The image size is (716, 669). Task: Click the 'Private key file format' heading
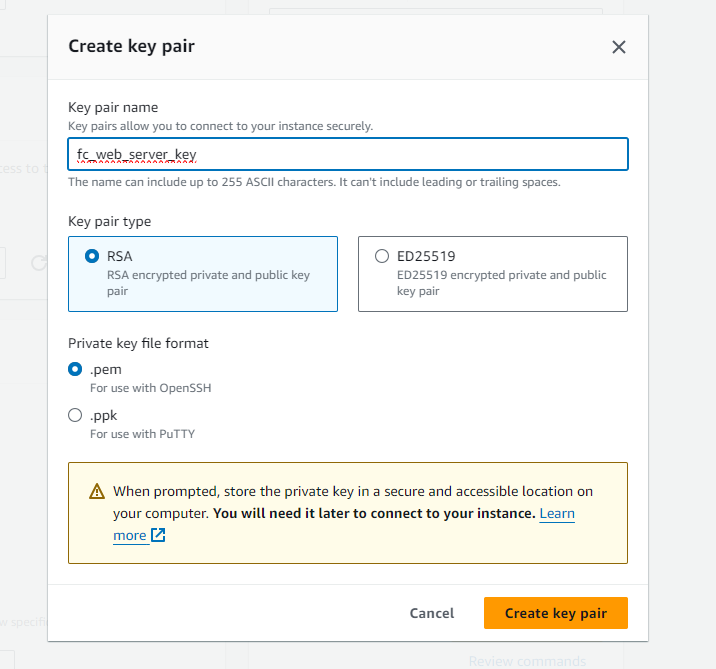pyautogui.click(x=138, y=343)
